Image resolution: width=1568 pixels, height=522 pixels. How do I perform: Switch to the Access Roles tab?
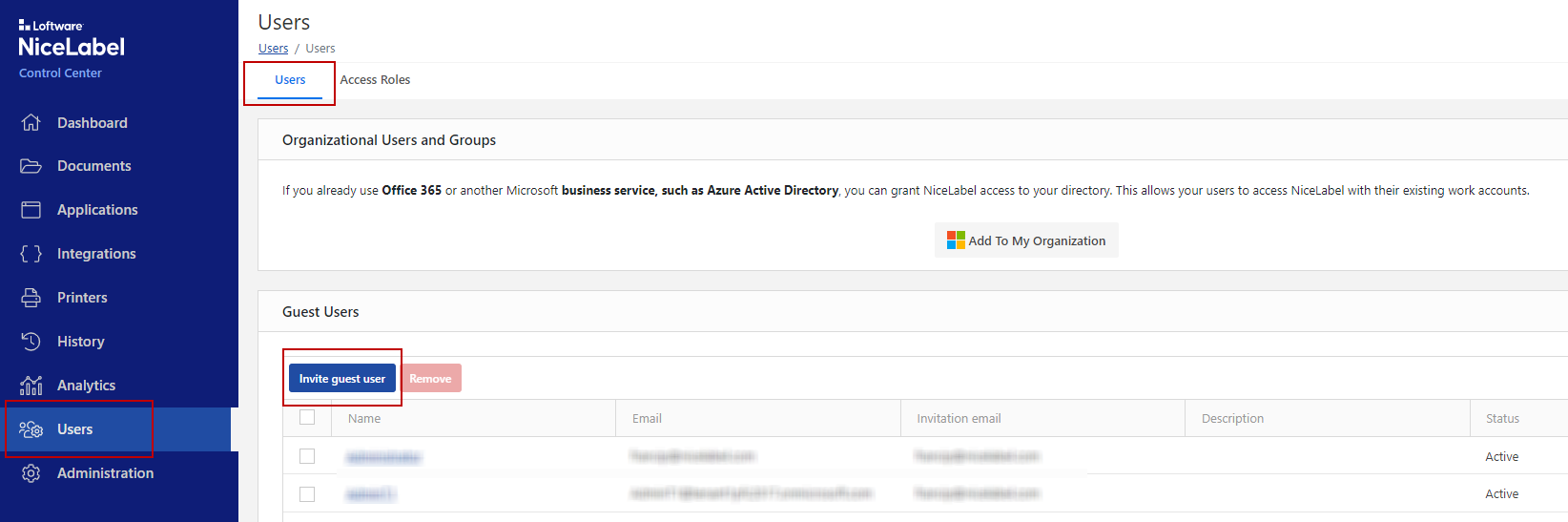tap(375, 80)
